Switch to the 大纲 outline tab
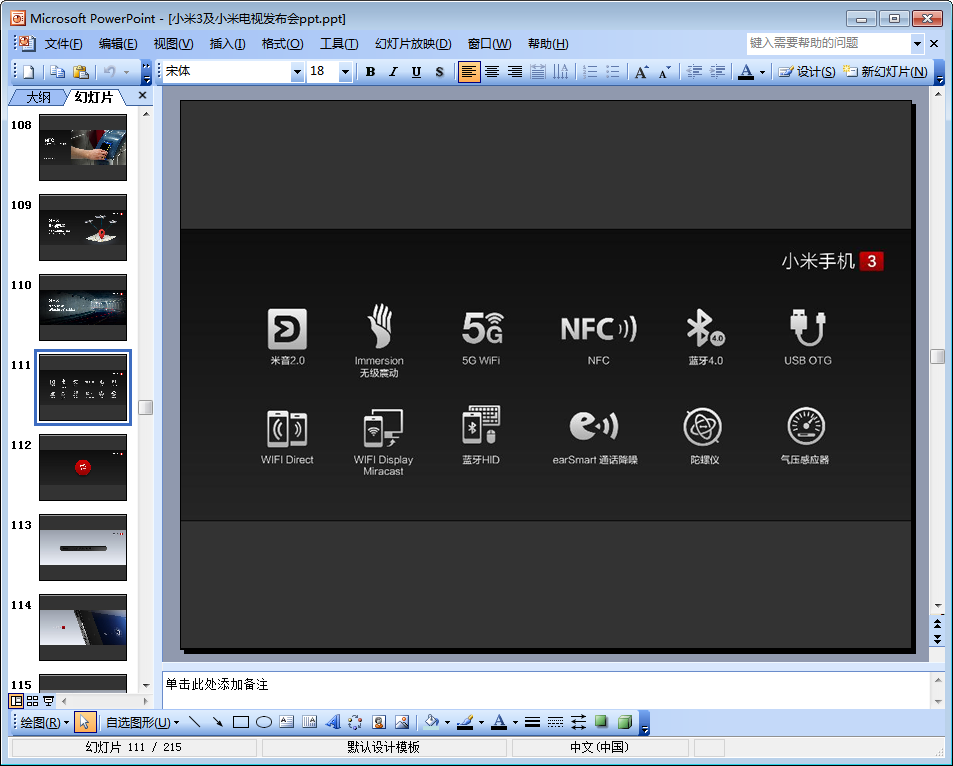This screenshot has height=766, width=953. point(38,97)
